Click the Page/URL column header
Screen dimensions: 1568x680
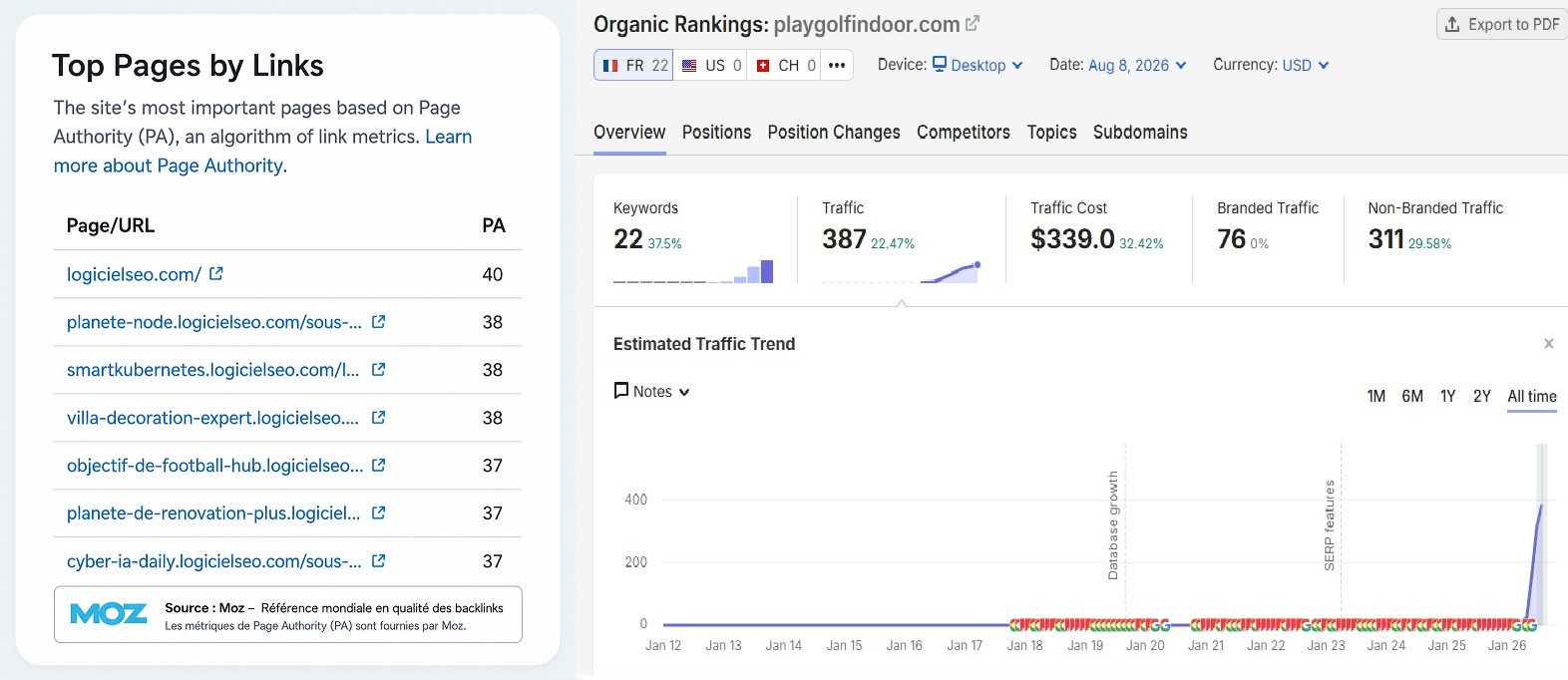tap(111, 225)
